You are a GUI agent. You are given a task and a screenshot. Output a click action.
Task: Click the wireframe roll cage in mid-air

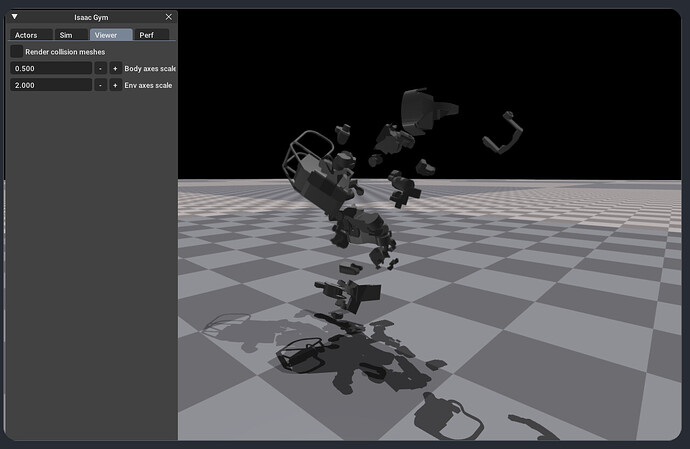click(x=305, y=160)
